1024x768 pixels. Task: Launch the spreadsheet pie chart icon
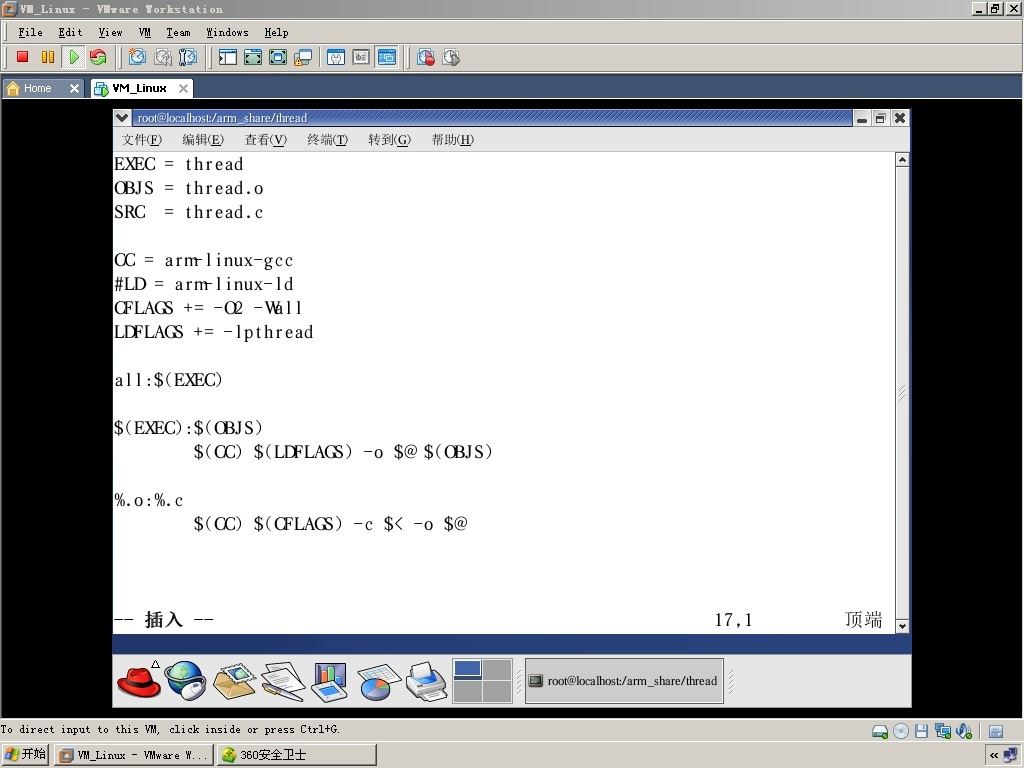click(378, 682)
